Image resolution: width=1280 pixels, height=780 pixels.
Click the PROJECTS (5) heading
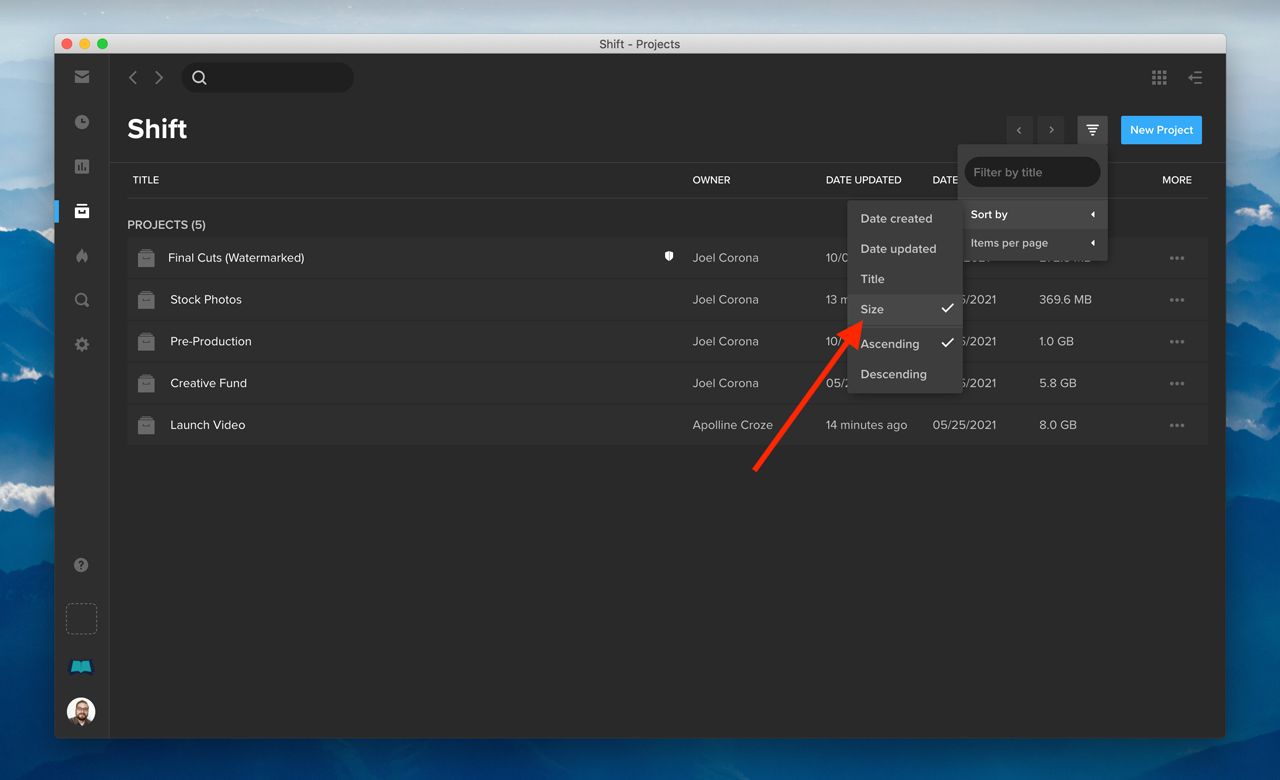pos(166,225)
